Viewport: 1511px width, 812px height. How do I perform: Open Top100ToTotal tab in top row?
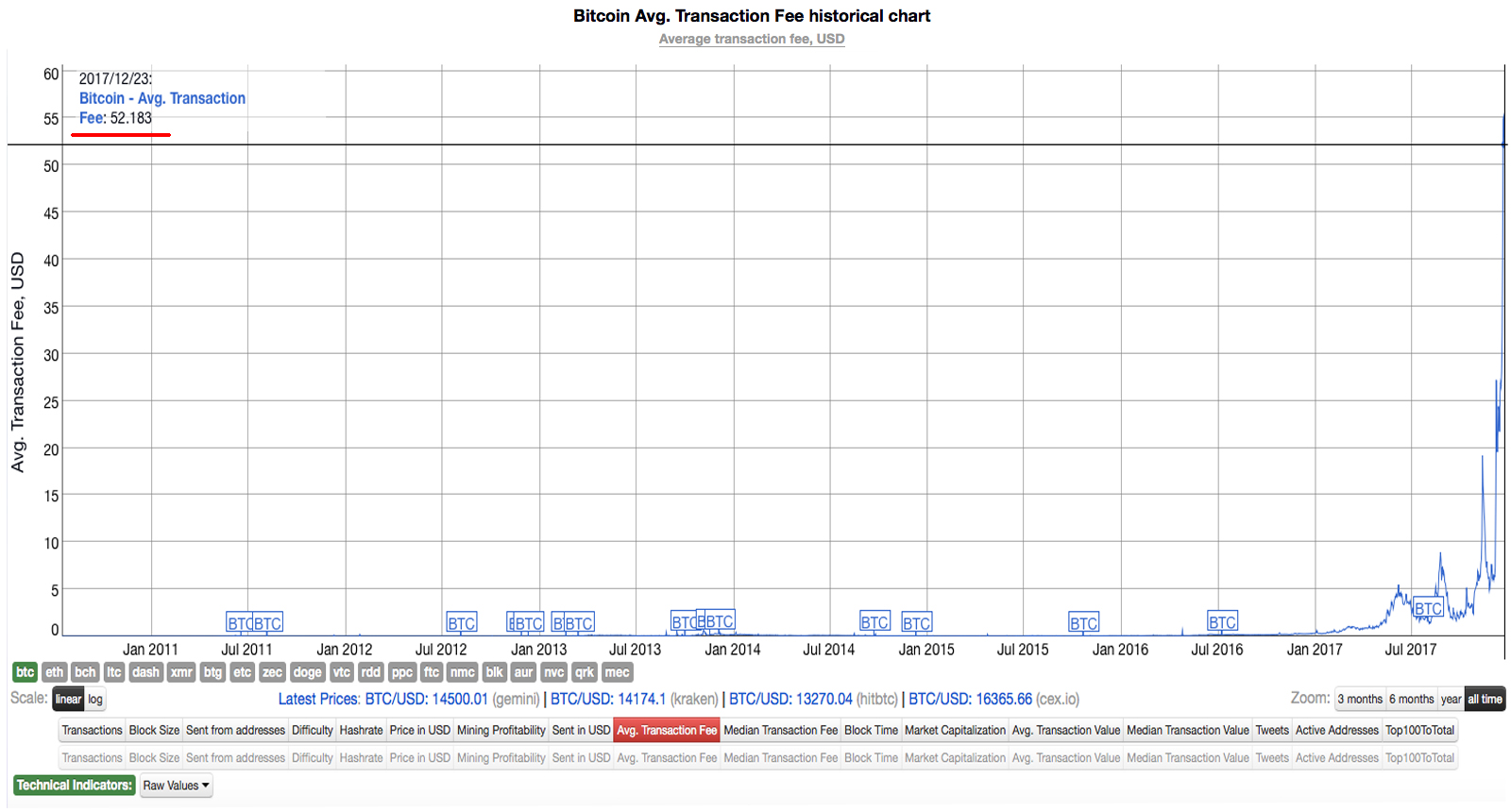pyautogui.click(x=1419, y=731)
